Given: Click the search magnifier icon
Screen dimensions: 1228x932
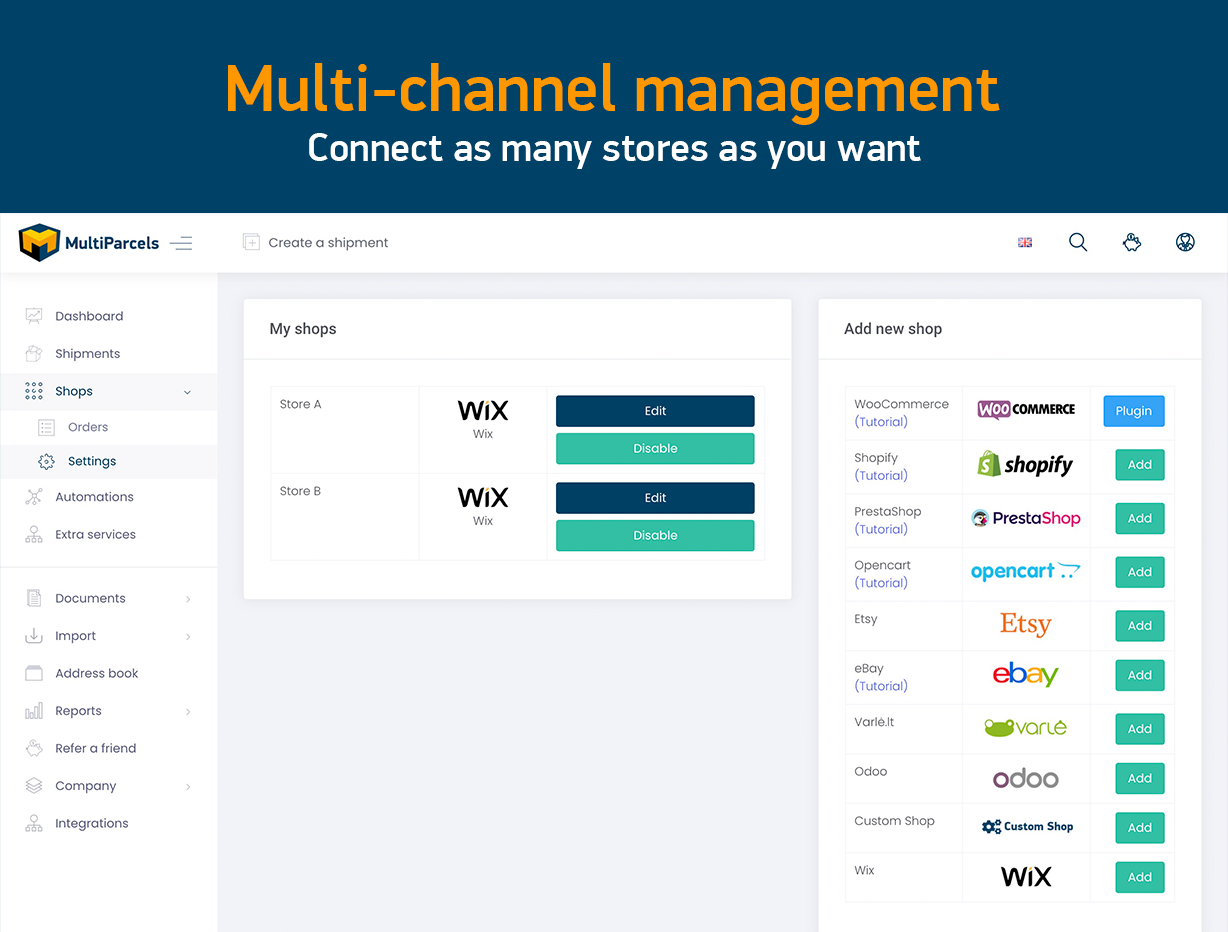Looking at the screenshot, I should coord(1078,242).
